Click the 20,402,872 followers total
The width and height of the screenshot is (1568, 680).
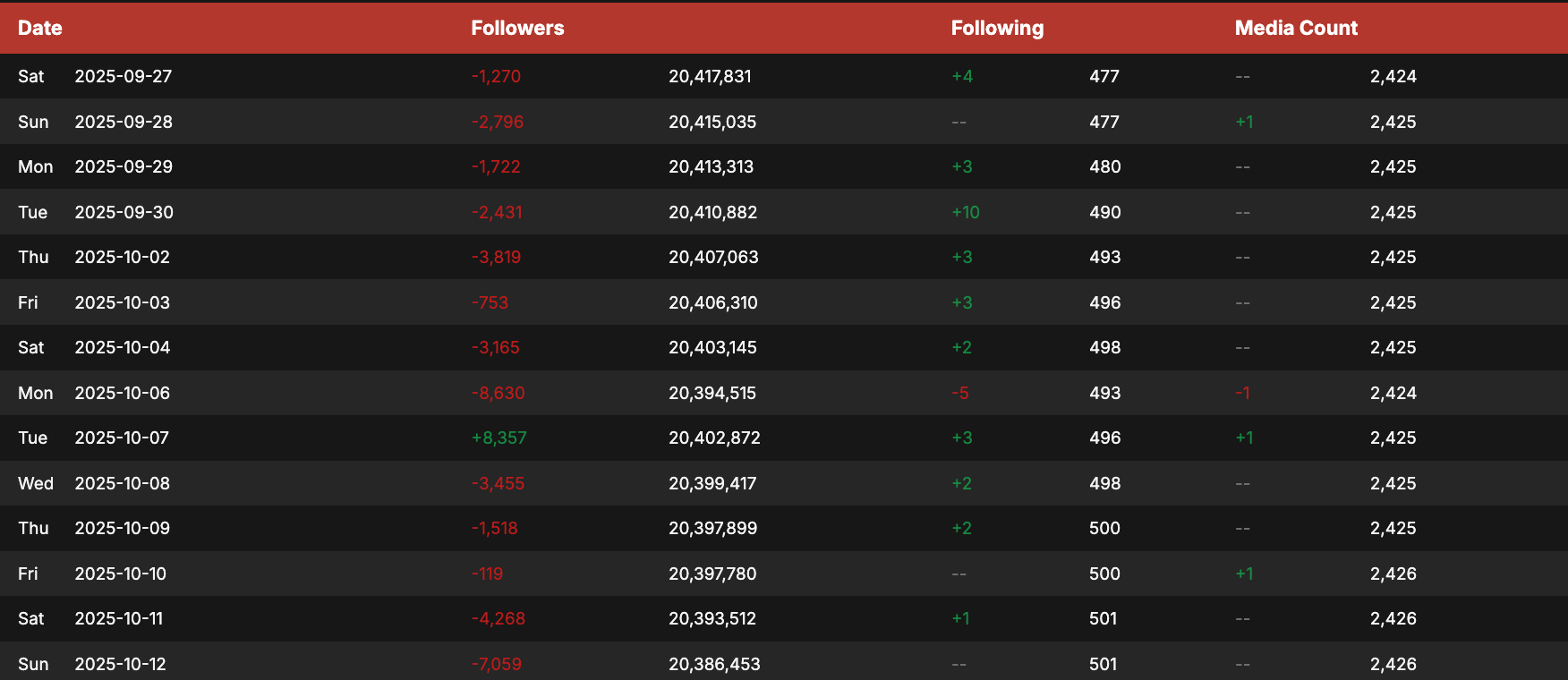[714, 438]
